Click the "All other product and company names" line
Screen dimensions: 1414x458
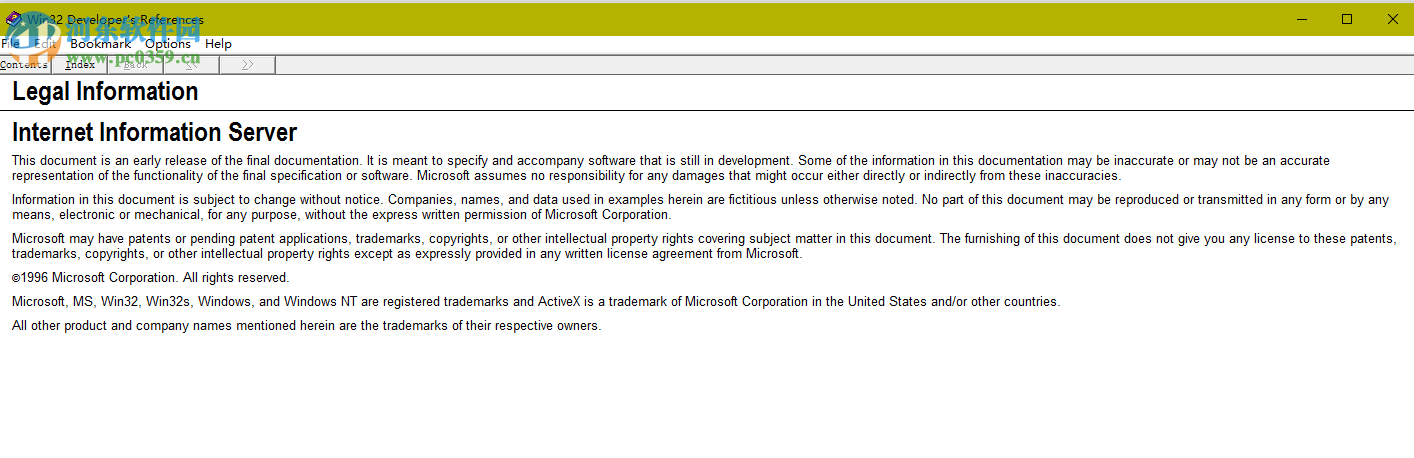click(306, 326)
